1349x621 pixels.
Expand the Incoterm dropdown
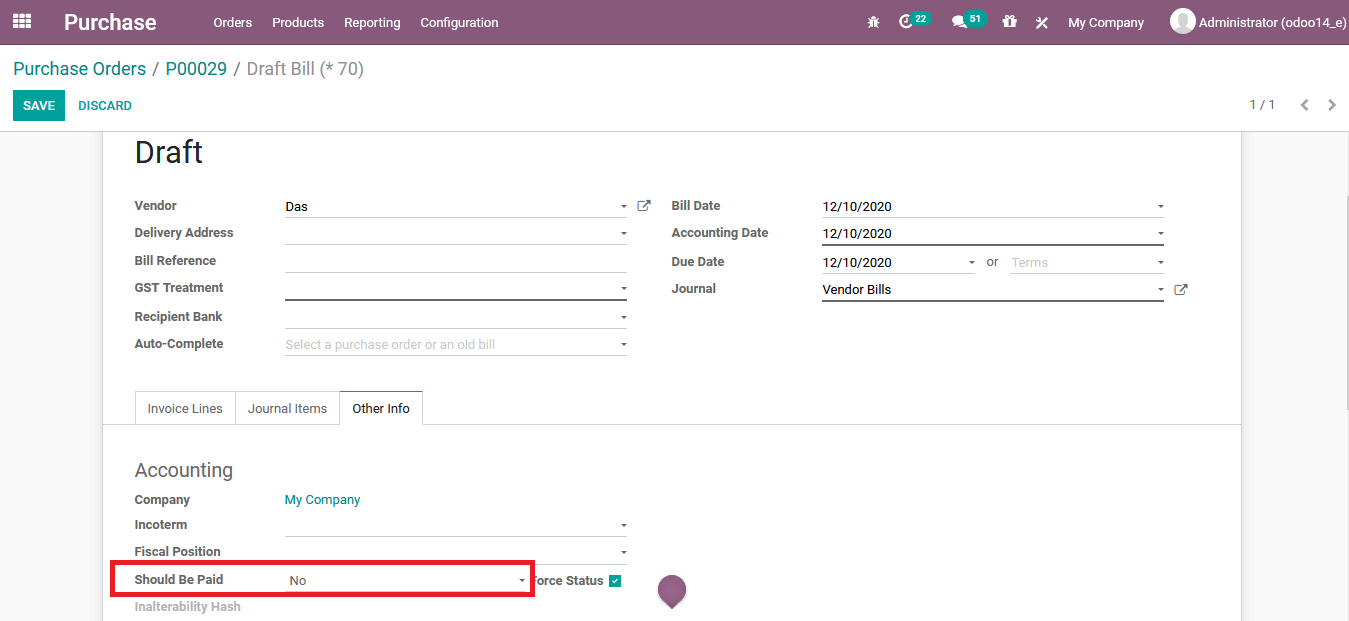click(623, 526)
